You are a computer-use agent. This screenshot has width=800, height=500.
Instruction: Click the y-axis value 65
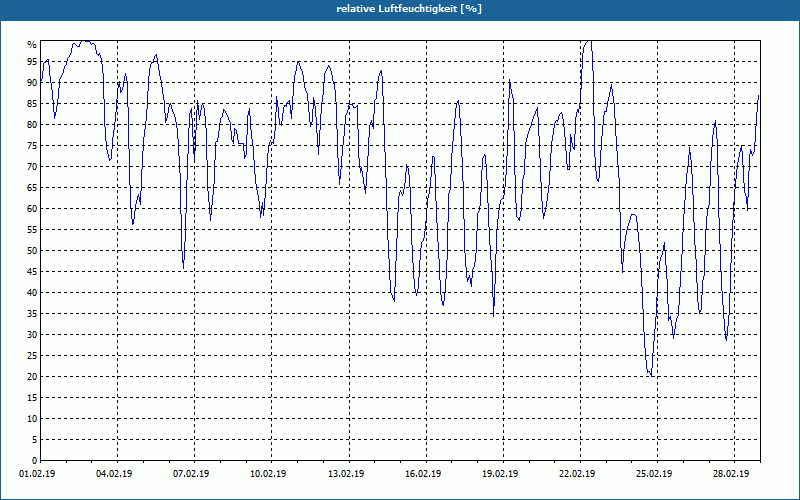point(32,188)
